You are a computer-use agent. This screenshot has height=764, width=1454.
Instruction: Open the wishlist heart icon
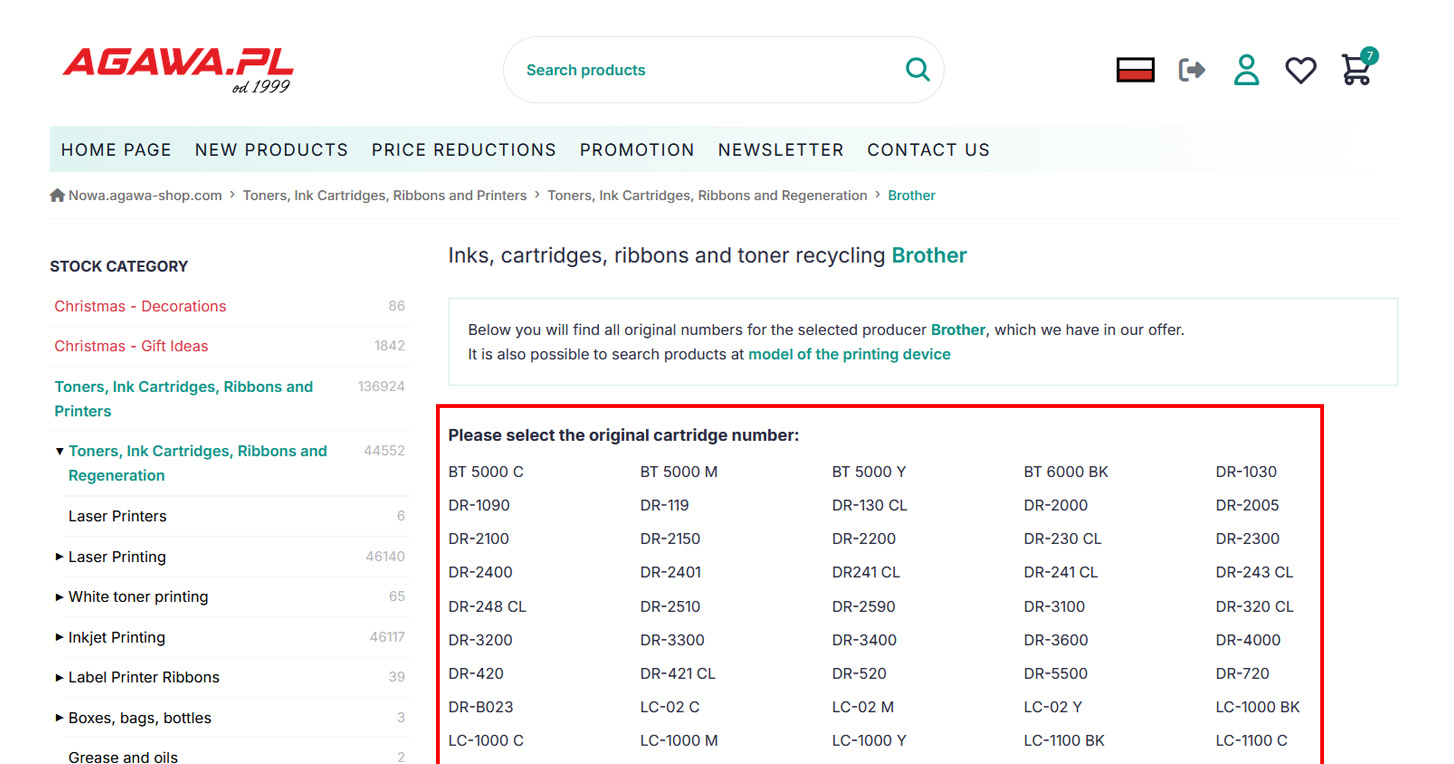point(1300,70)
